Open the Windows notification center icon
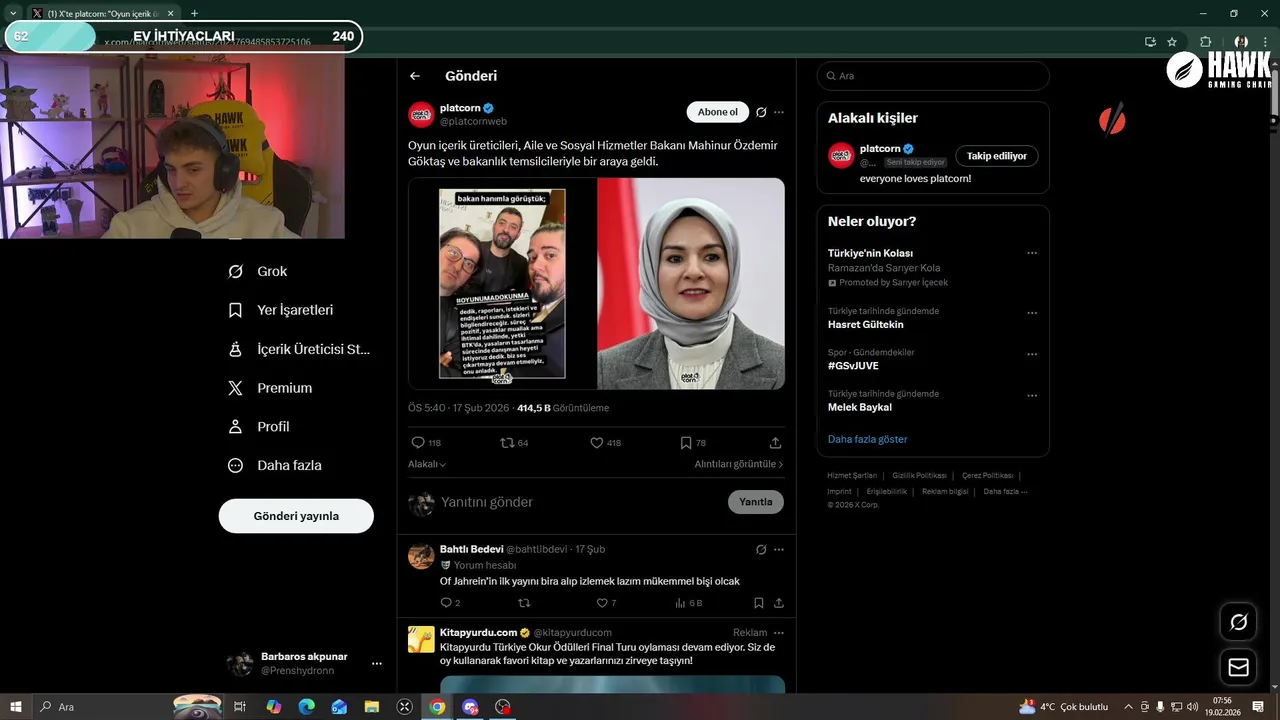The height and width of the screenshot is (720, 1280). click(1258, 707)
